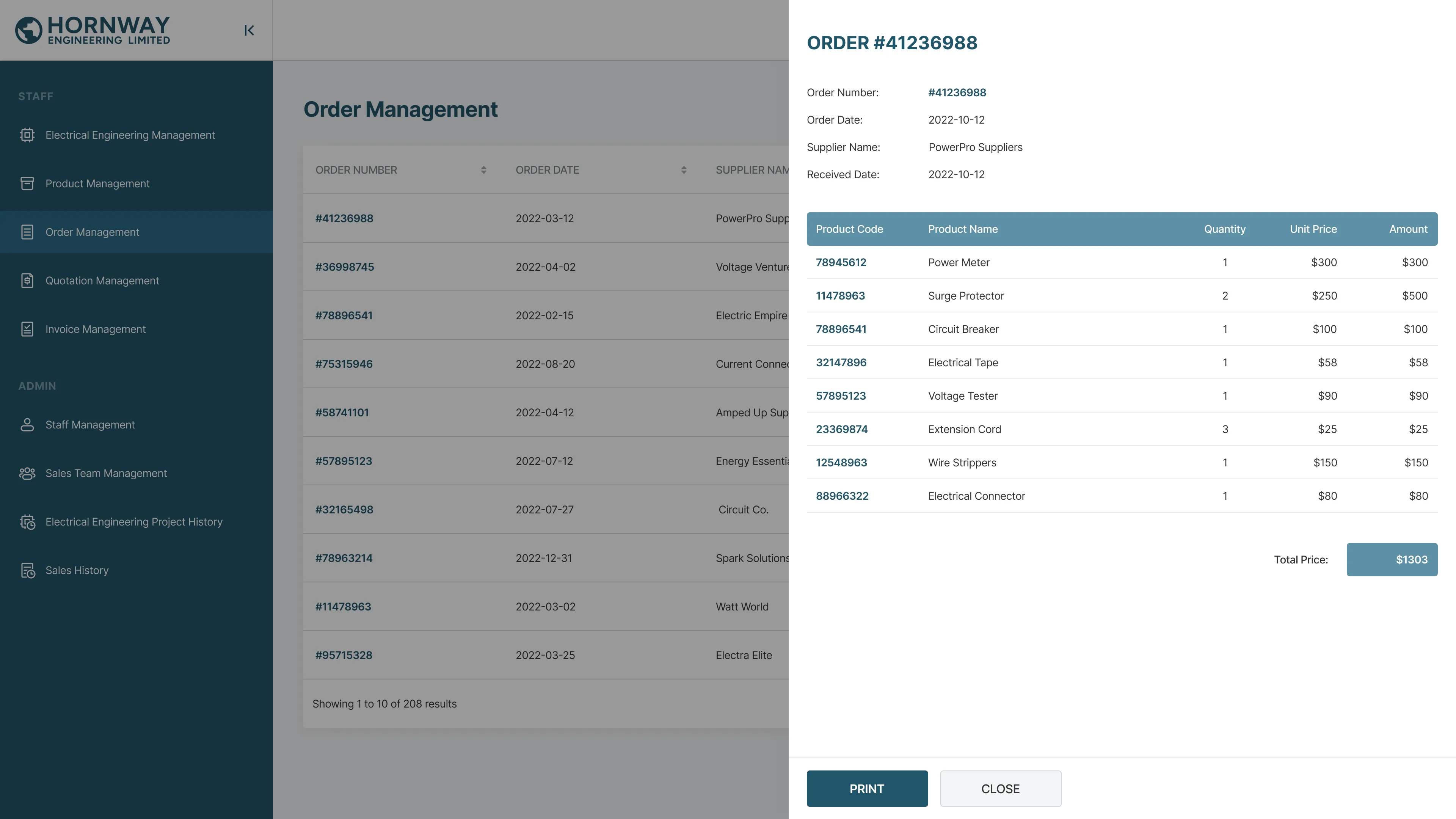Open product code 78945612 link
This screenshot has height=819, width=1456.
click(841, 262)
